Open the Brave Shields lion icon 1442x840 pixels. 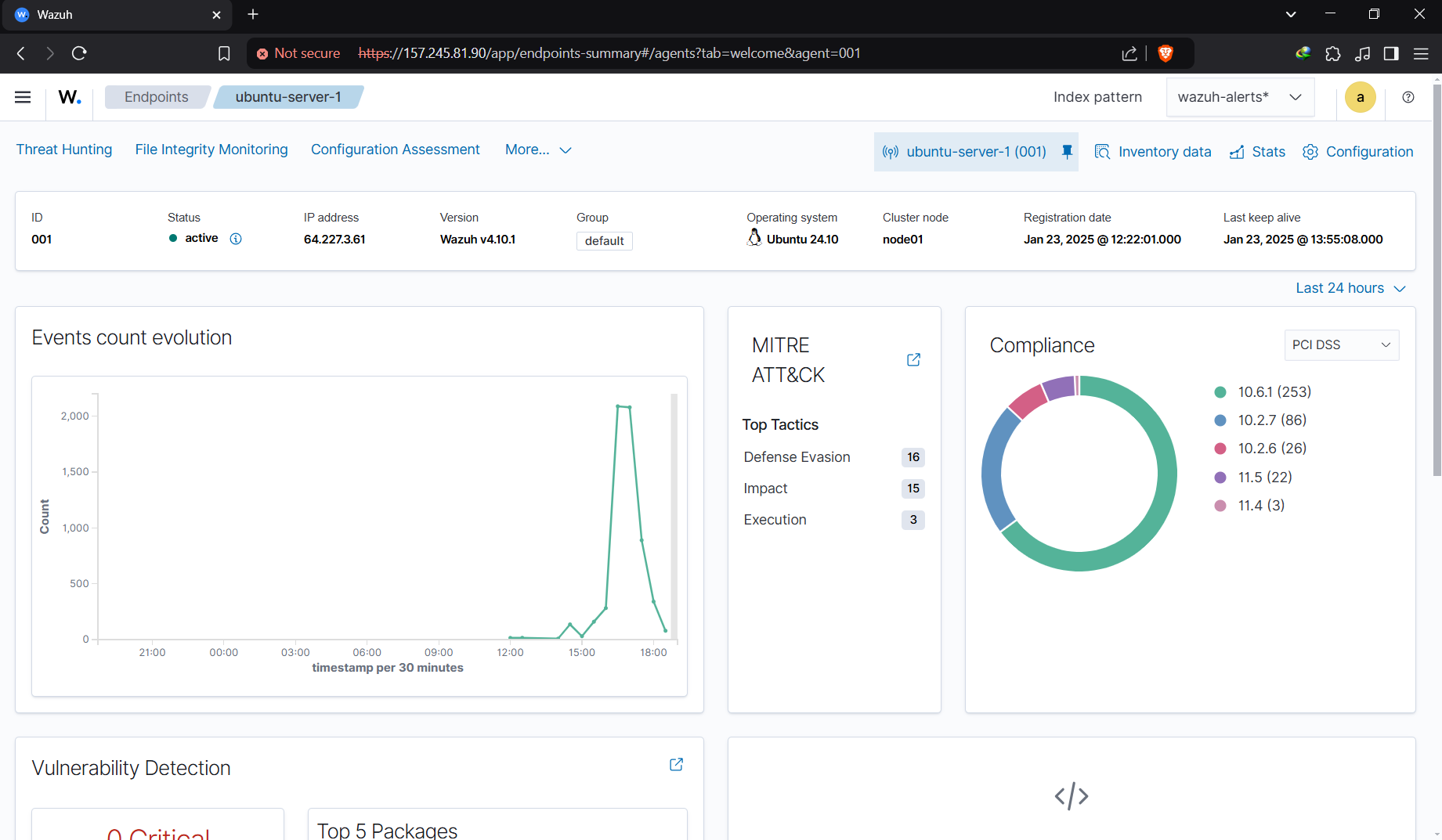click(x=1166, y=53)
